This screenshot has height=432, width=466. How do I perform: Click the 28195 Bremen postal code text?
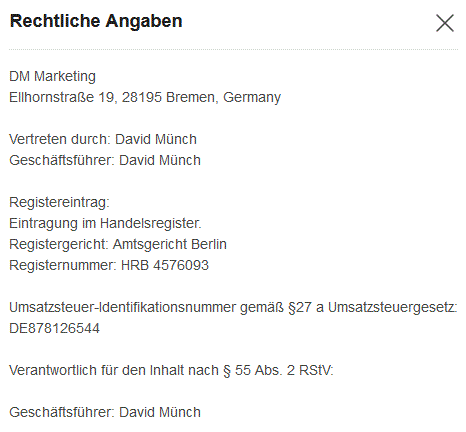[168, 97]
